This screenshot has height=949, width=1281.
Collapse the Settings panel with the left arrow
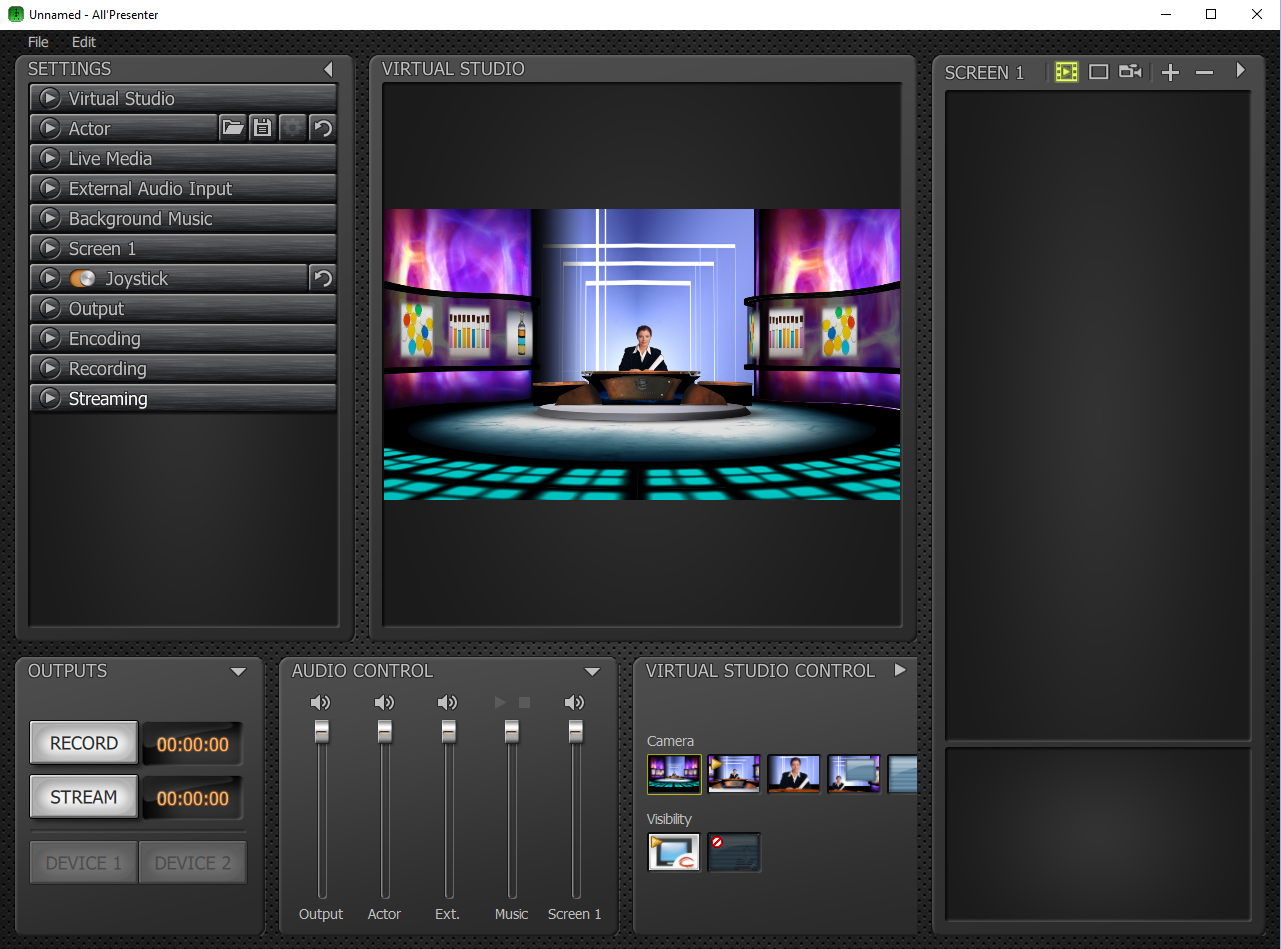point(328,69)
